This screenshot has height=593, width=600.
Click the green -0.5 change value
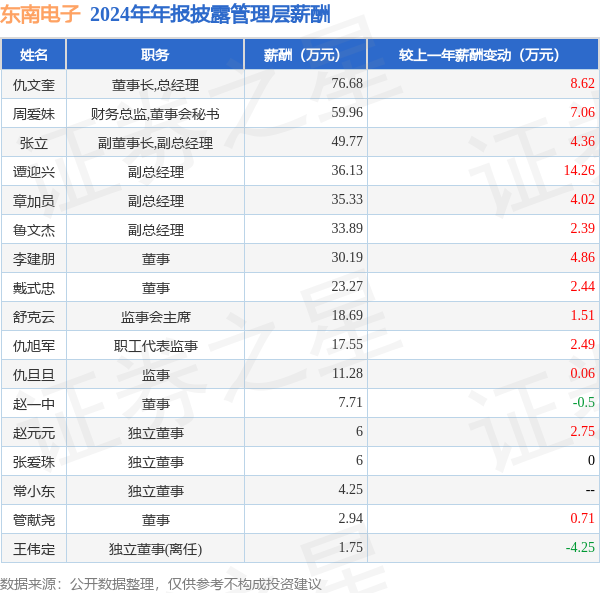584,403
